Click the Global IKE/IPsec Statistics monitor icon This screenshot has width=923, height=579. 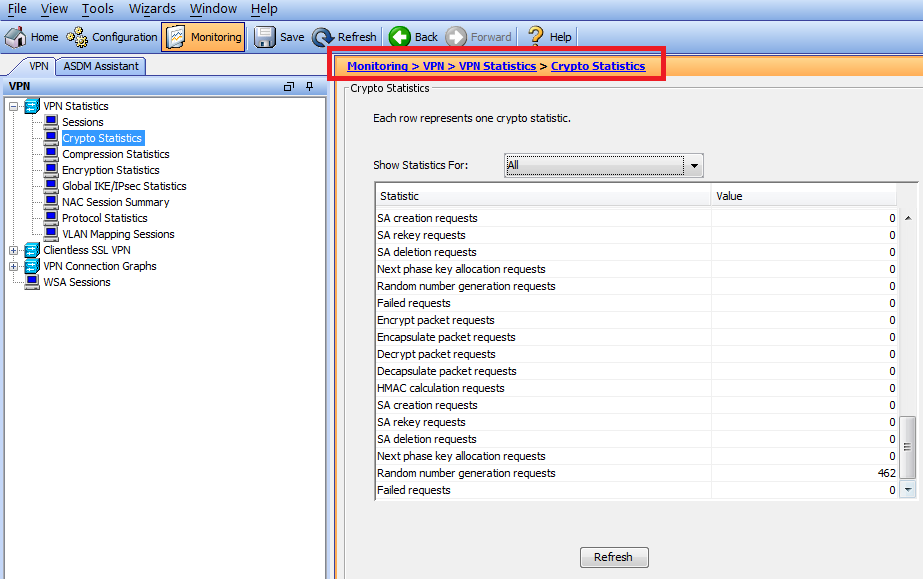pyautogui.click(x=51, y=186)
